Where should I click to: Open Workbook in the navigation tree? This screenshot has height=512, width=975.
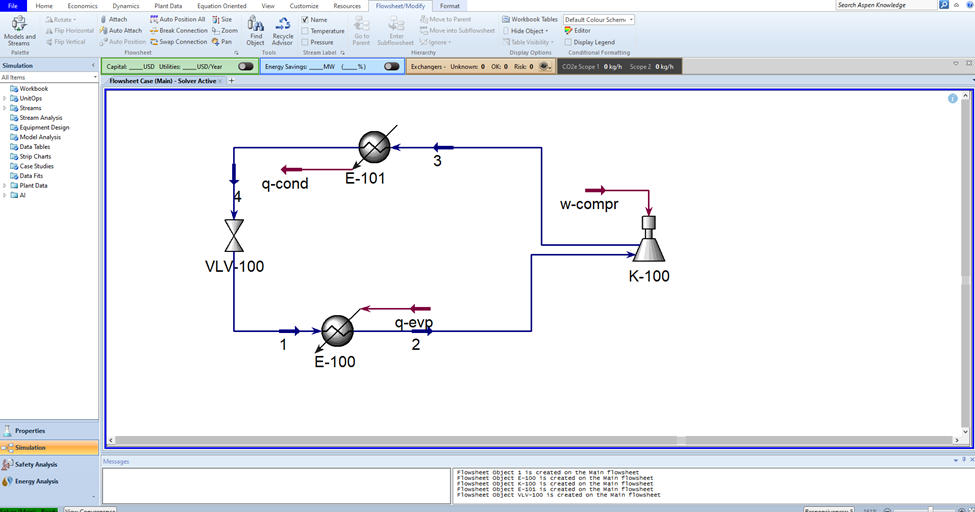tap(34, 88)
